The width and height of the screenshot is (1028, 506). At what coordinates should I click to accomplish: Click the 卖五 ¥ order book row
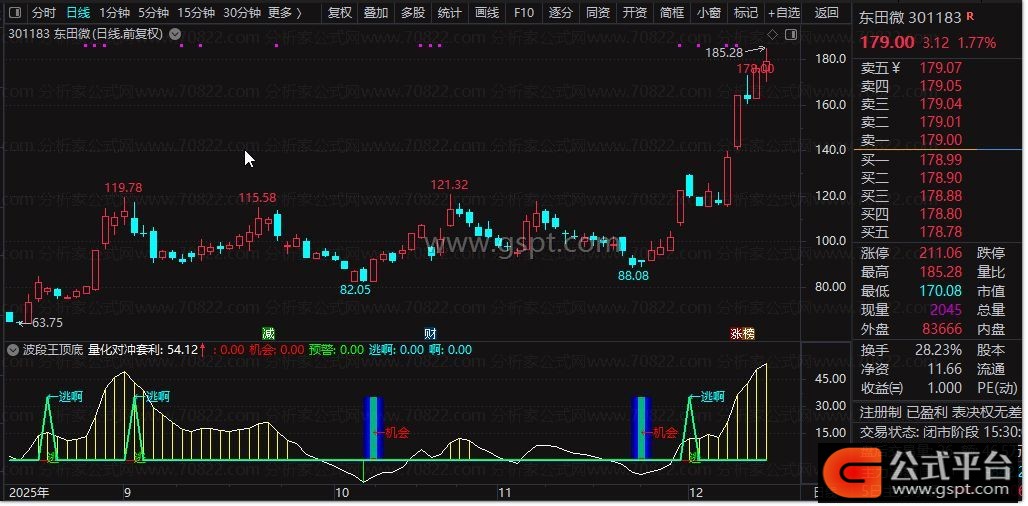[880, 68]
